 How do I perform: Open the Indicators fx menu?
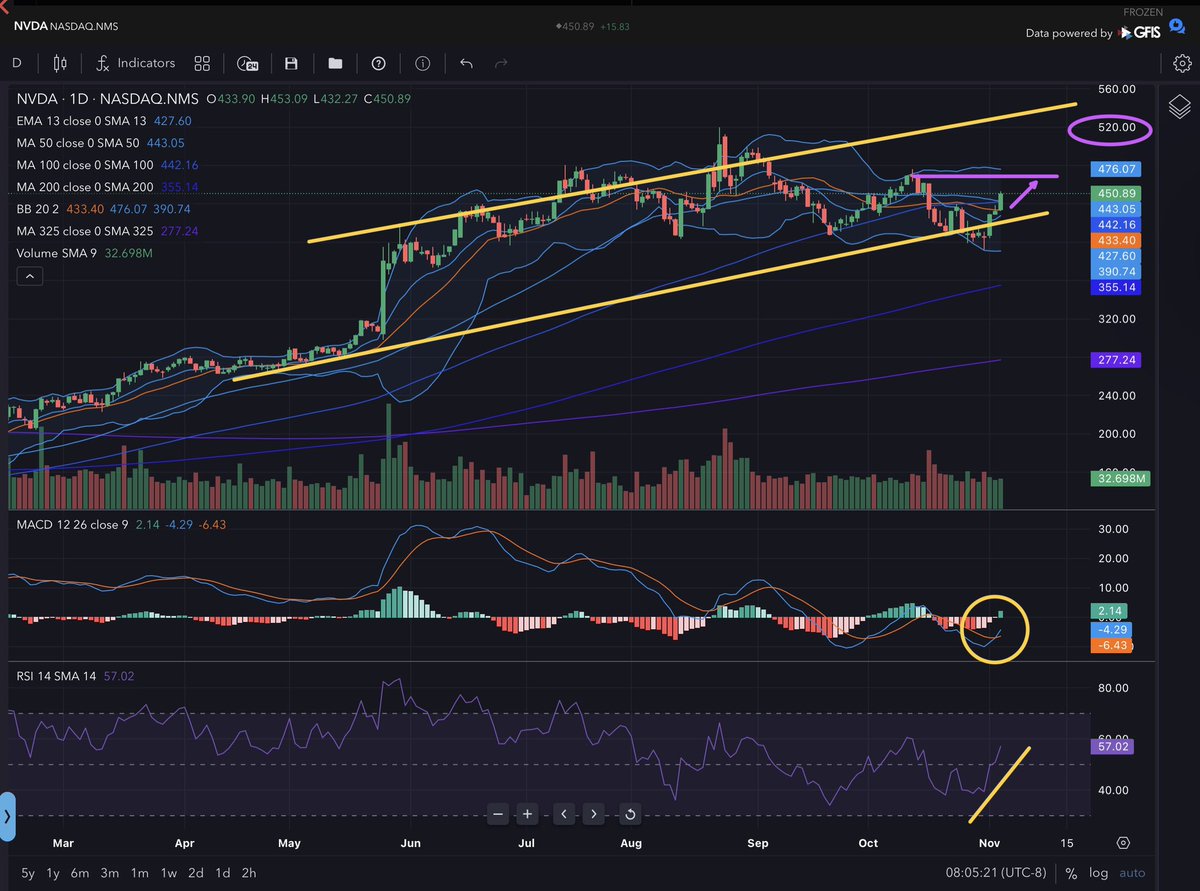tap(135, 63)
